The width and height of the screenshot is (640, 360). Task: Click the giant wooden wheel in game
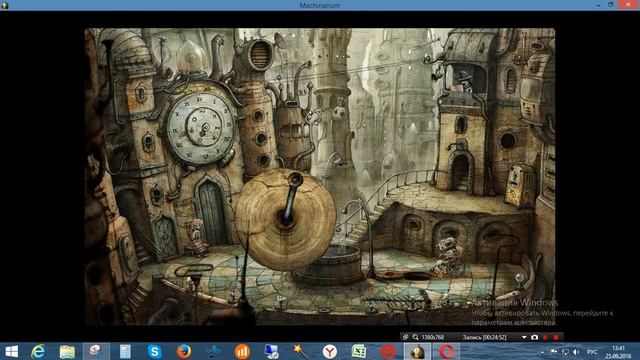pos(286,219)
